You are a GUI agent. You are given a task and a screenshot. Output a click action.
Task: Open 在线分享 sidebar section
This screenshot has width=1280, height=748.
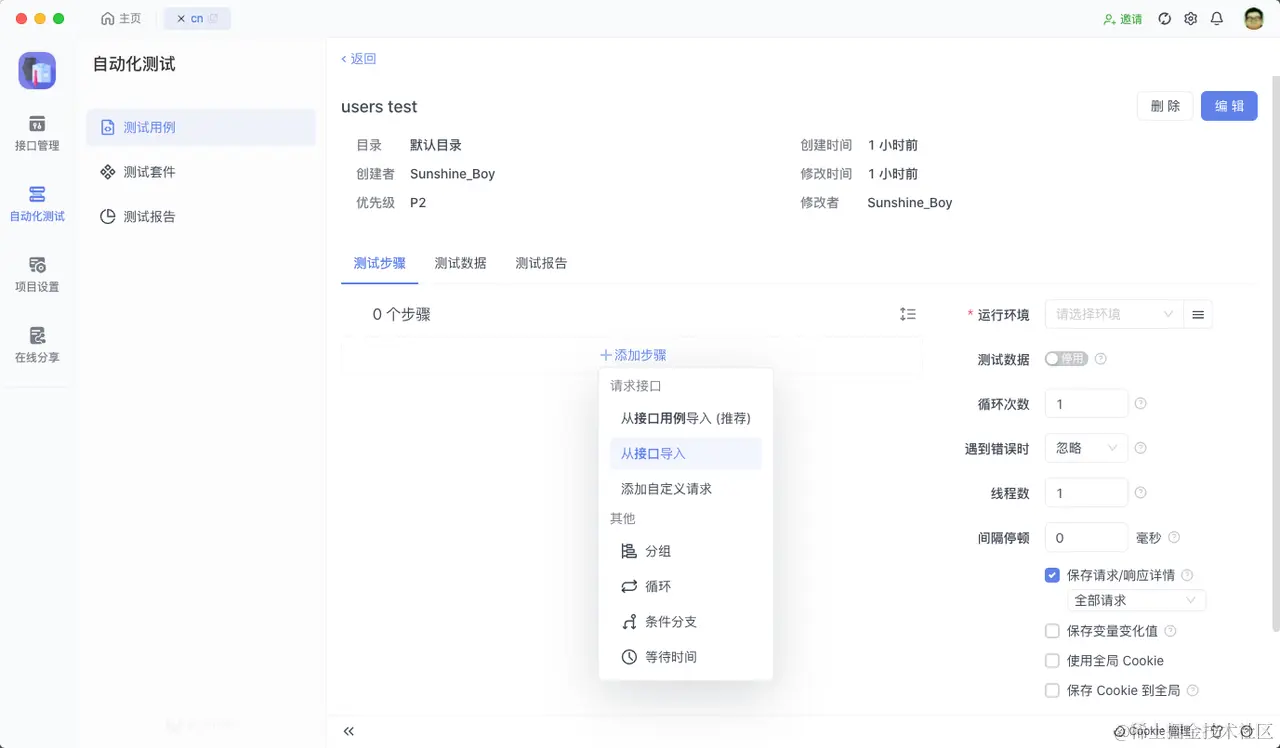click(37, 345)
